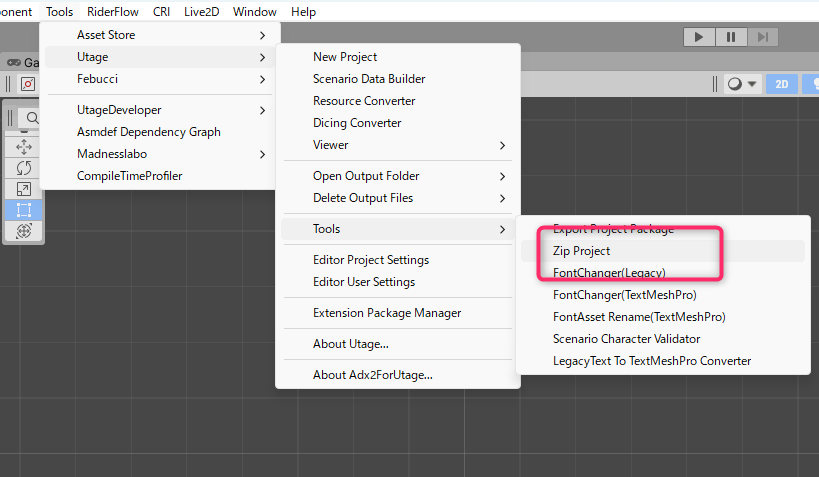Select the Scale tool icon
819x477 pixels.
[25, 188]
